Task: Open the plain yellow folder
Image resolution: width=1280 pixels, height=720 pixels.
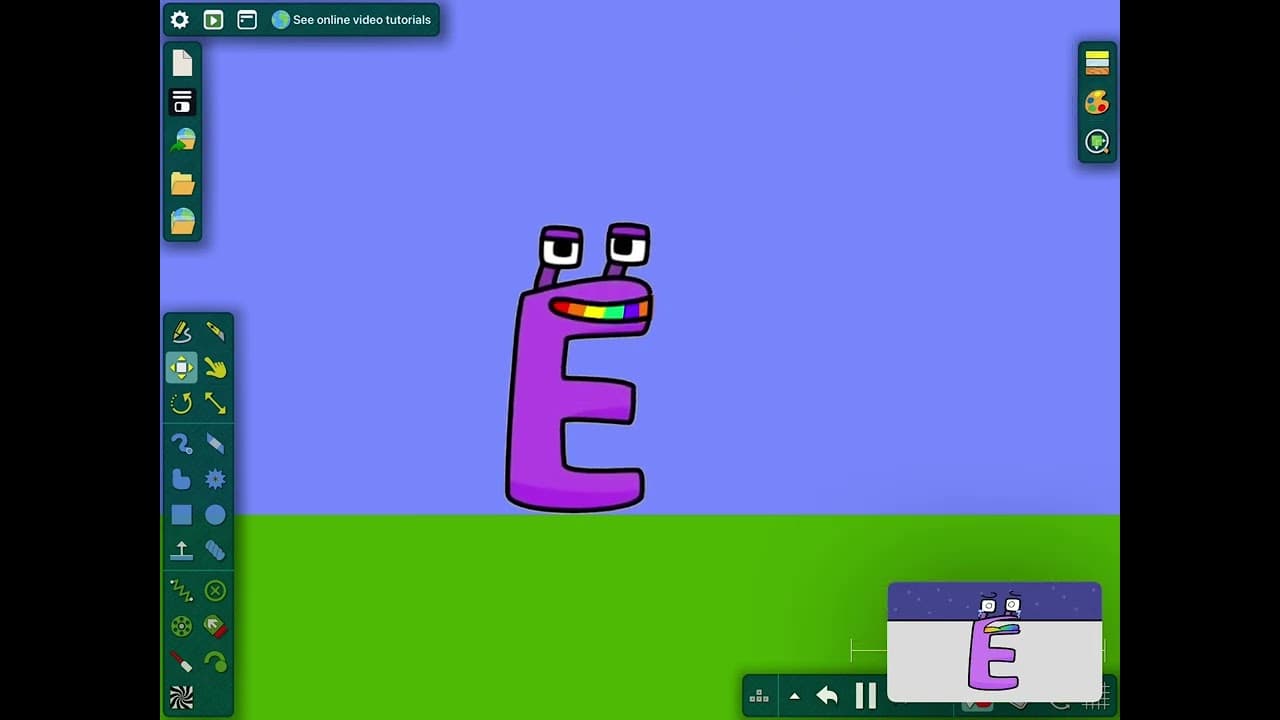Action: [x=182, y=183]
